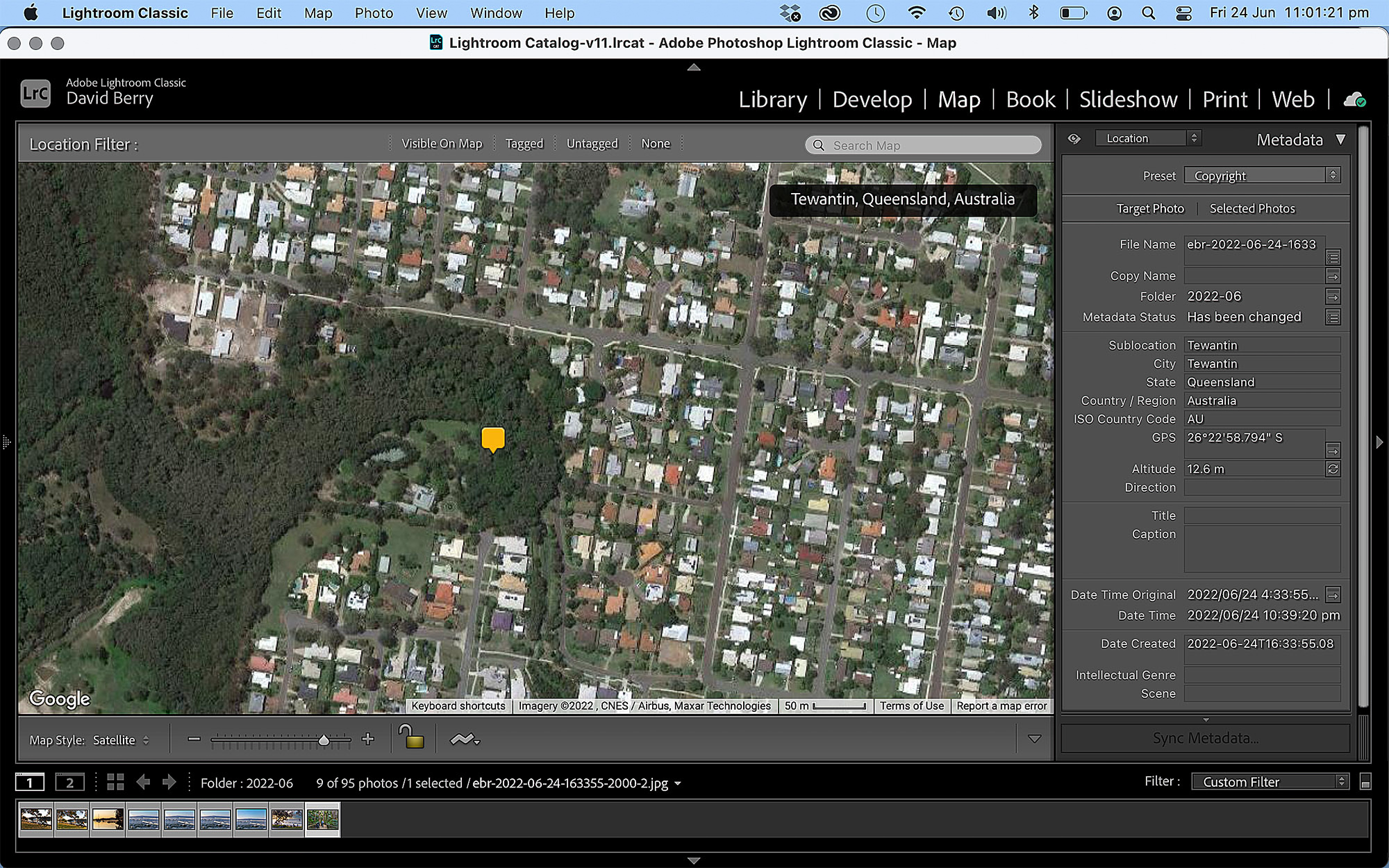The image size is (1389, 868).
Task: Toggle the metadata eye visibility icon
Action: coord(1074,139)
